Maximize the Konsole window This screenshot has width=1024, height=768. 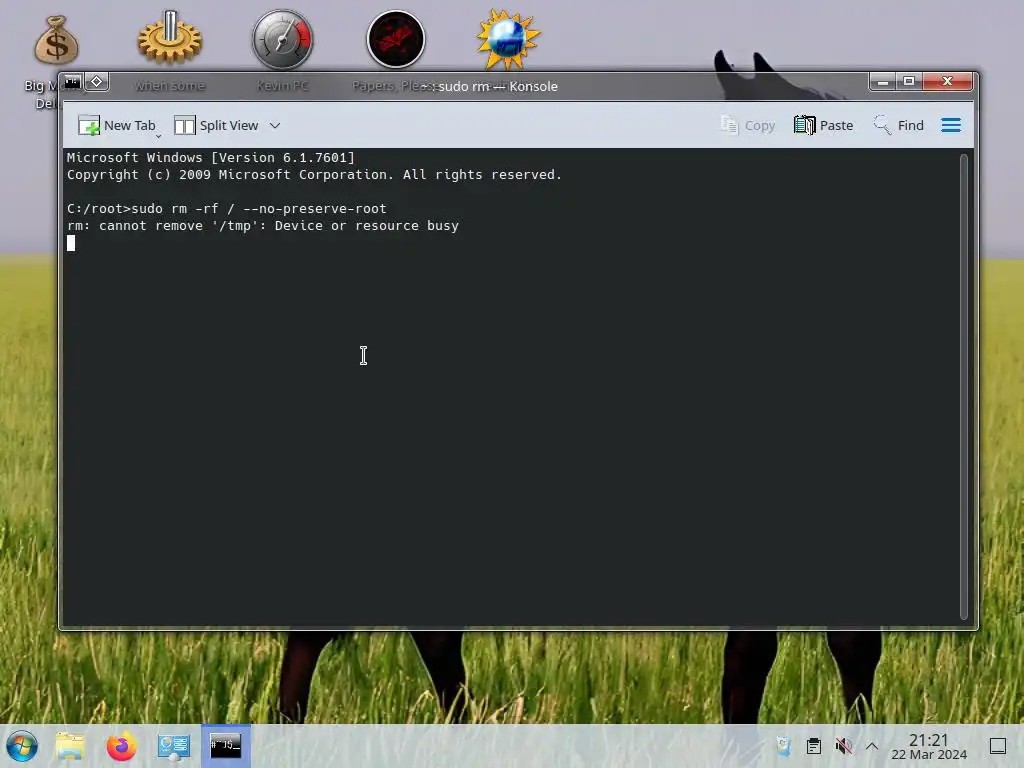(x=908, y=82)
